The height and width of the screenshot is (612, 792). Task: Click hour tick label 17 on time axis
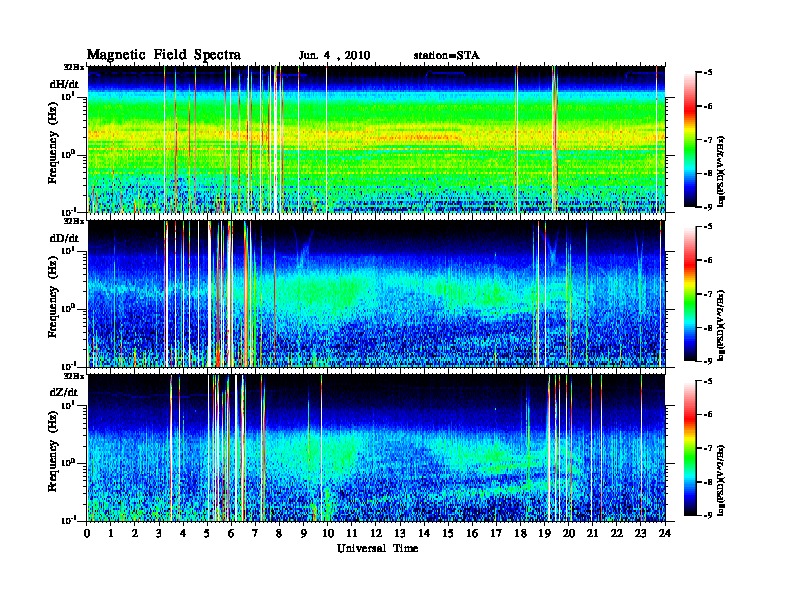(x=497, y=533)
